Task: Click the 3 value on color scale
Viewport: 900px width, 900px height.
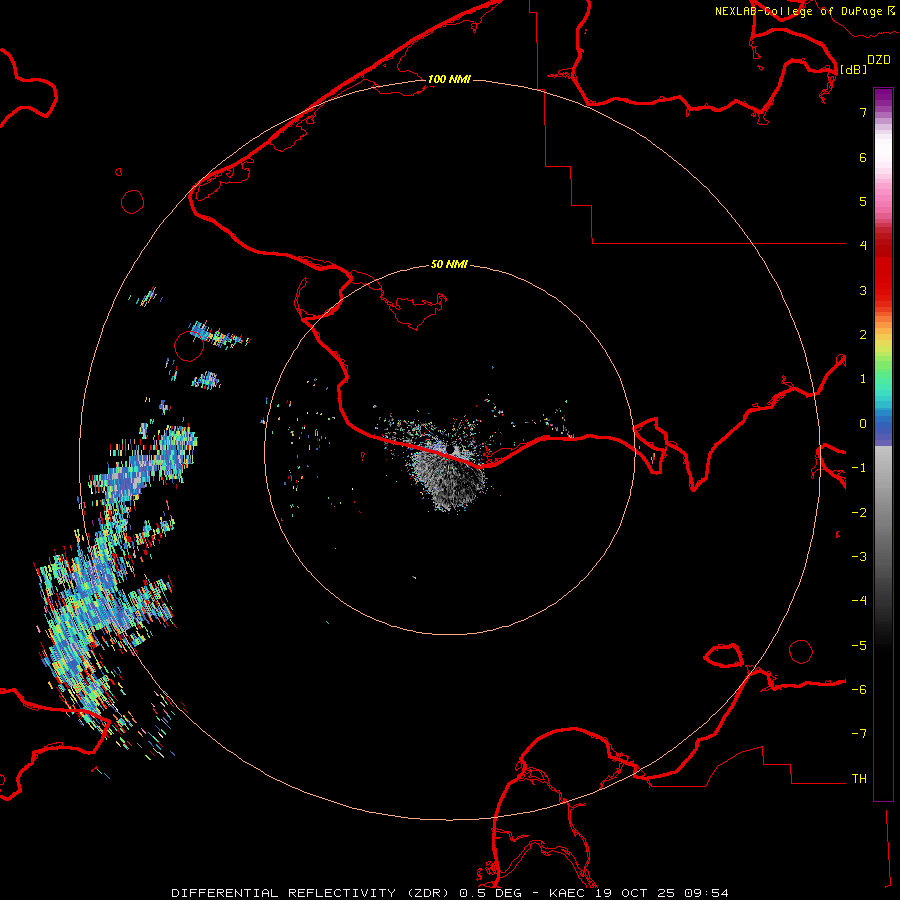Action: [x=863, y=290]
